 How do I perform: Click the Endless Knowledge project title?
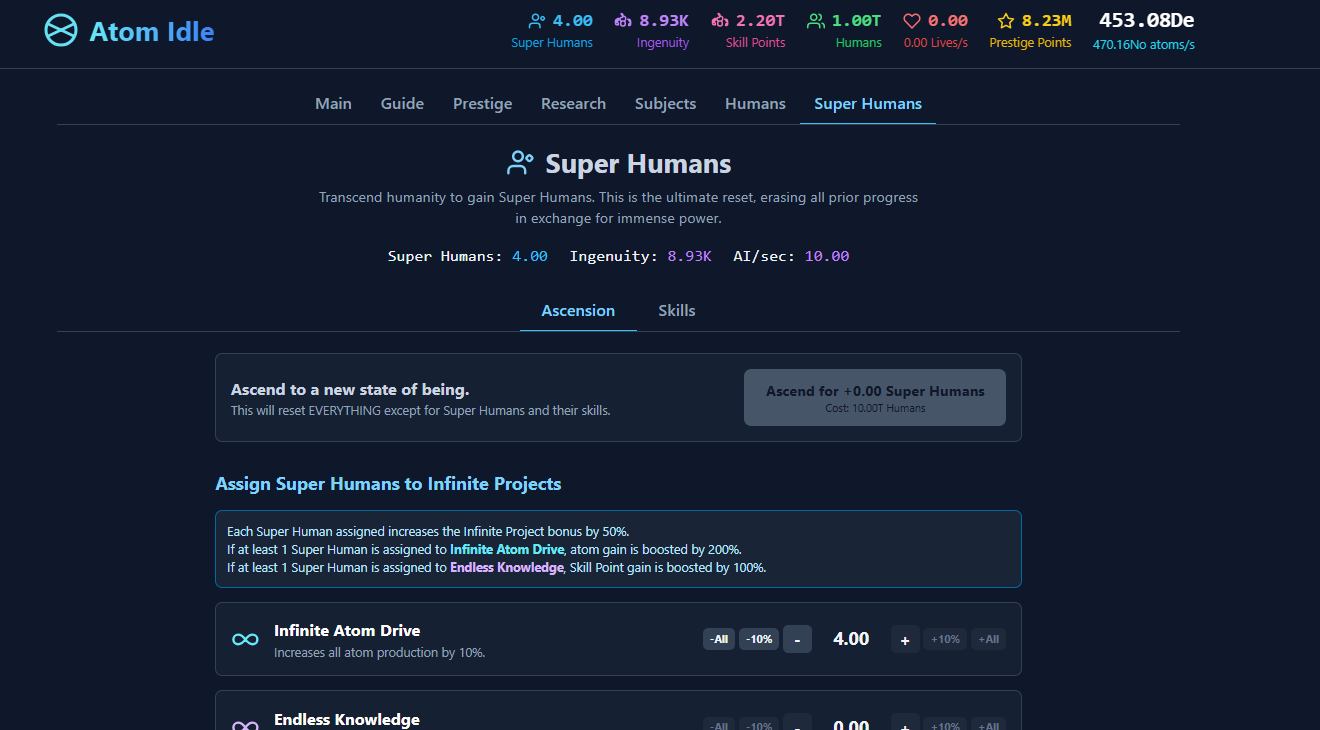(347, 720)
